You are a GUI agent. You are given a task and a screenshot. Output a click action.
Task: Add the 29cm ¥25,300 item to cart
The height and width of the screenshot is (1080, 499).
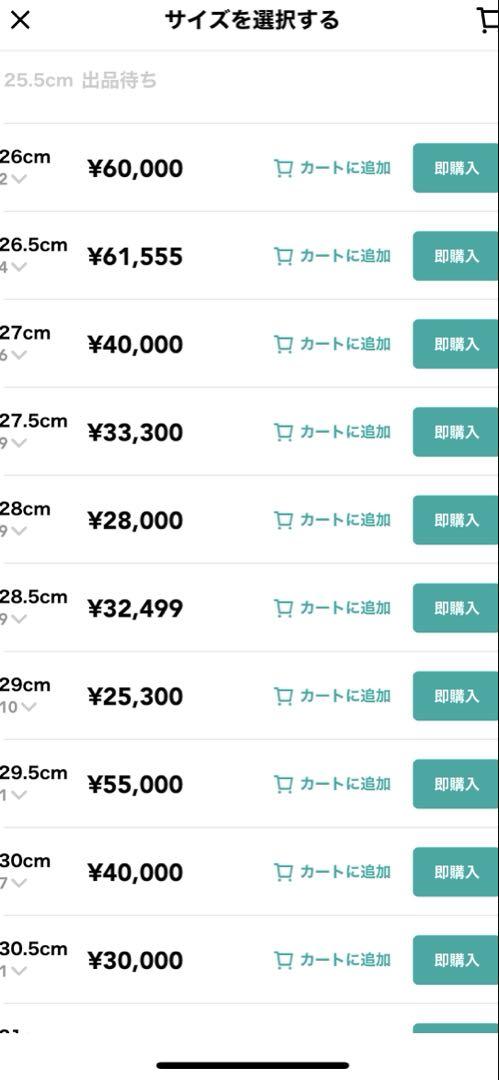point(332,696)
